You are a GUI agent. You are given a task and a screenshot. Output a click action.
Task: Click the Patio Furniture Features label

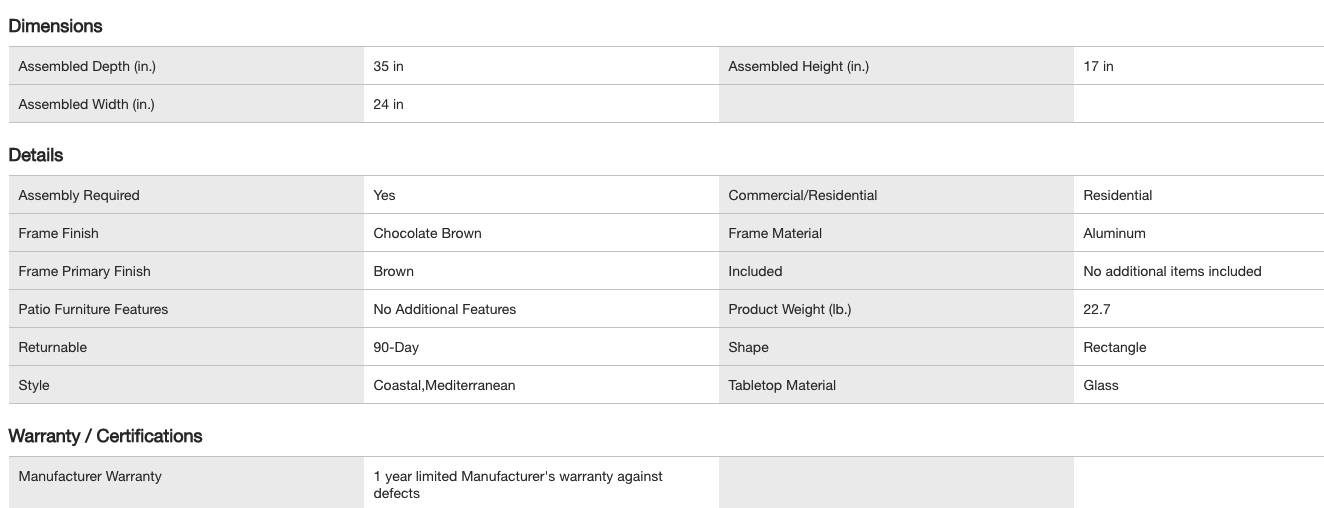93,309
